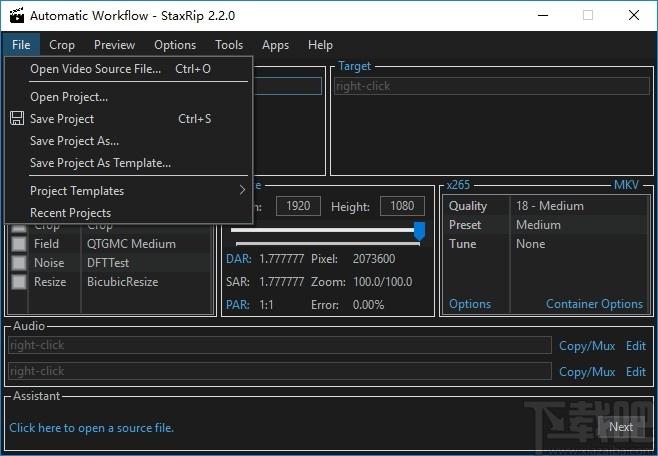Screen dimensions: 658x456
Task: Click the first audio track field
Action: [x=280, y=345]
